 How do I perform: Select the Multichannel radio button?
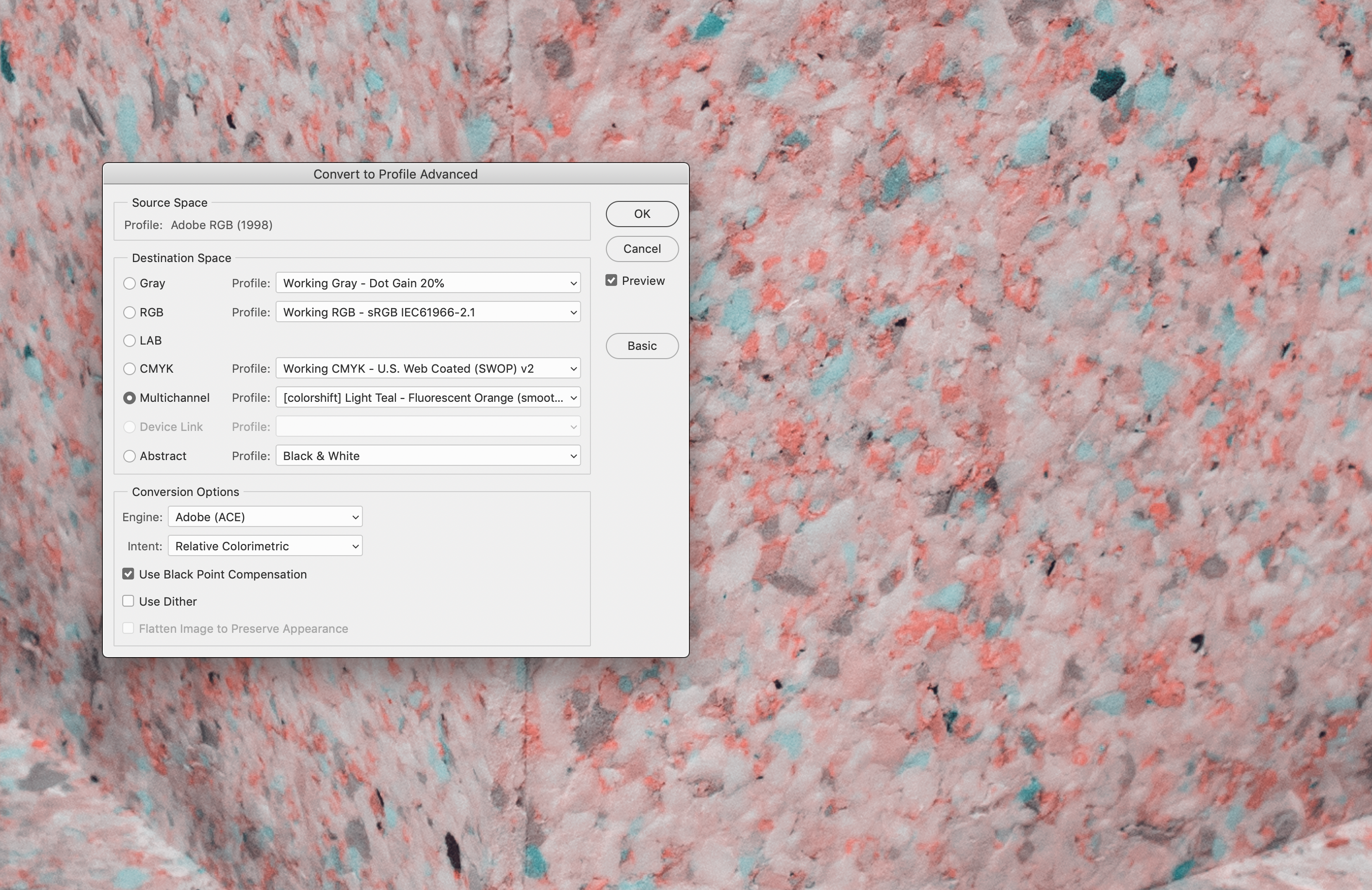tap(130, 398)
